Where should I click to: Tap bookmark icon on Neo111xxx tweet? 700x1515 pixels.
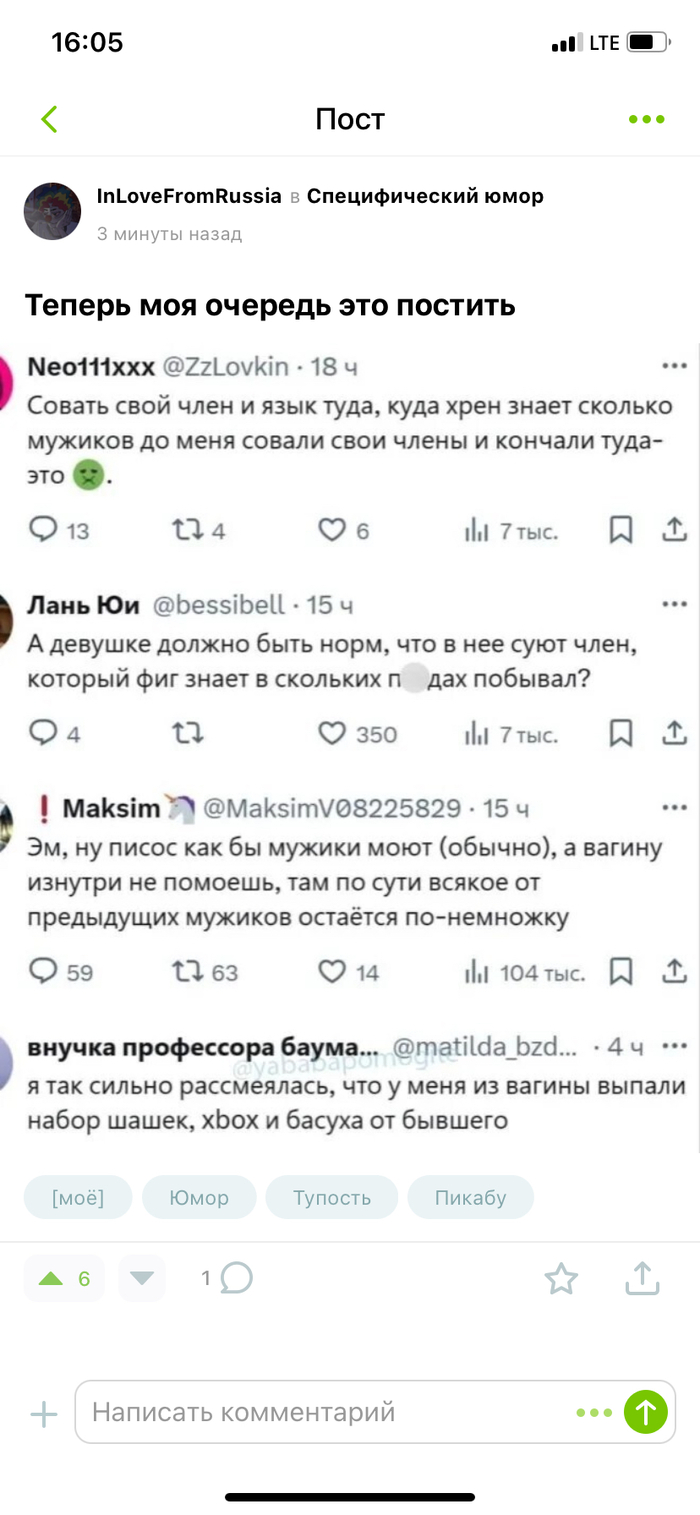[621, 531]
